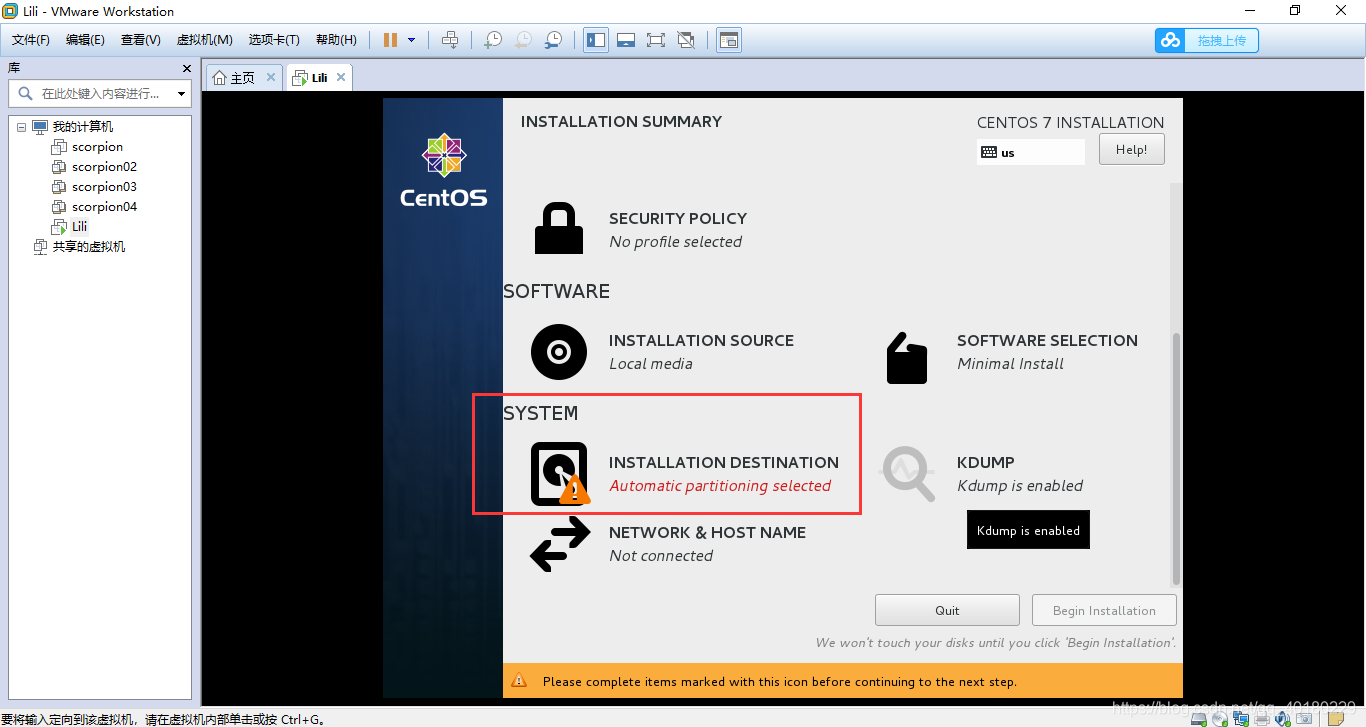
Task: Click the Help! button
Action: pyautogui.click(x=1132, y=150)
